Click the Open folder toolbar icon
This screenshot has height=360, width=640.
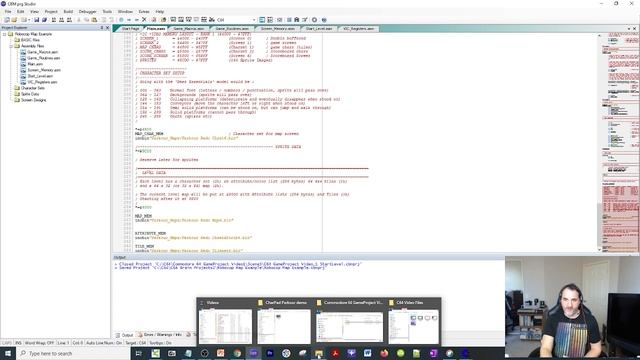[14, 20]
